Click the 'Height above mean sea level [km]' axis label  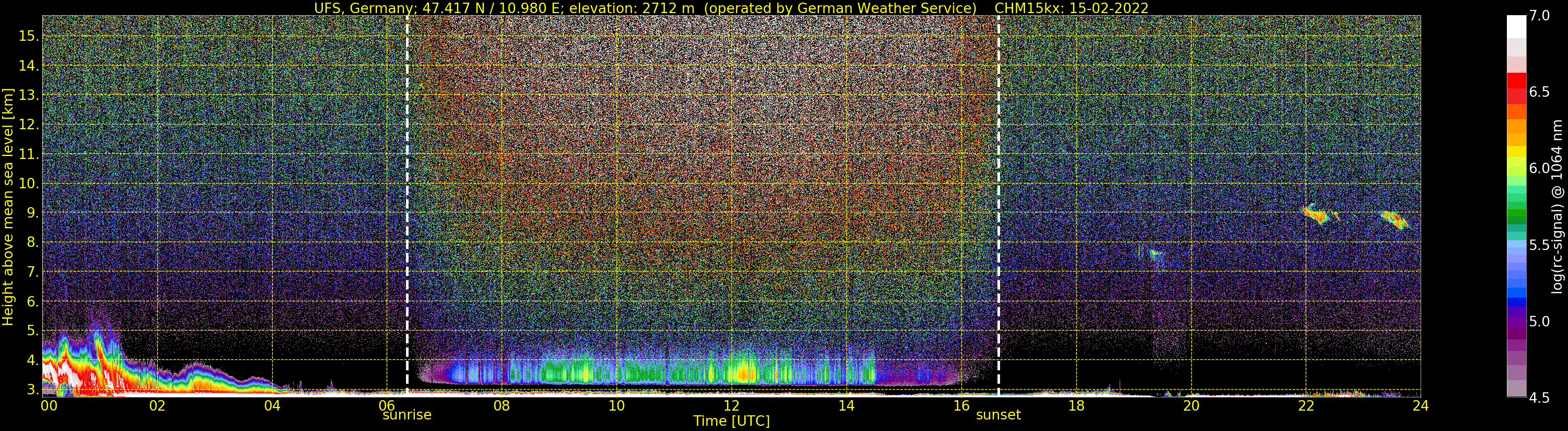pyautogui.click(x=7, y=207)
